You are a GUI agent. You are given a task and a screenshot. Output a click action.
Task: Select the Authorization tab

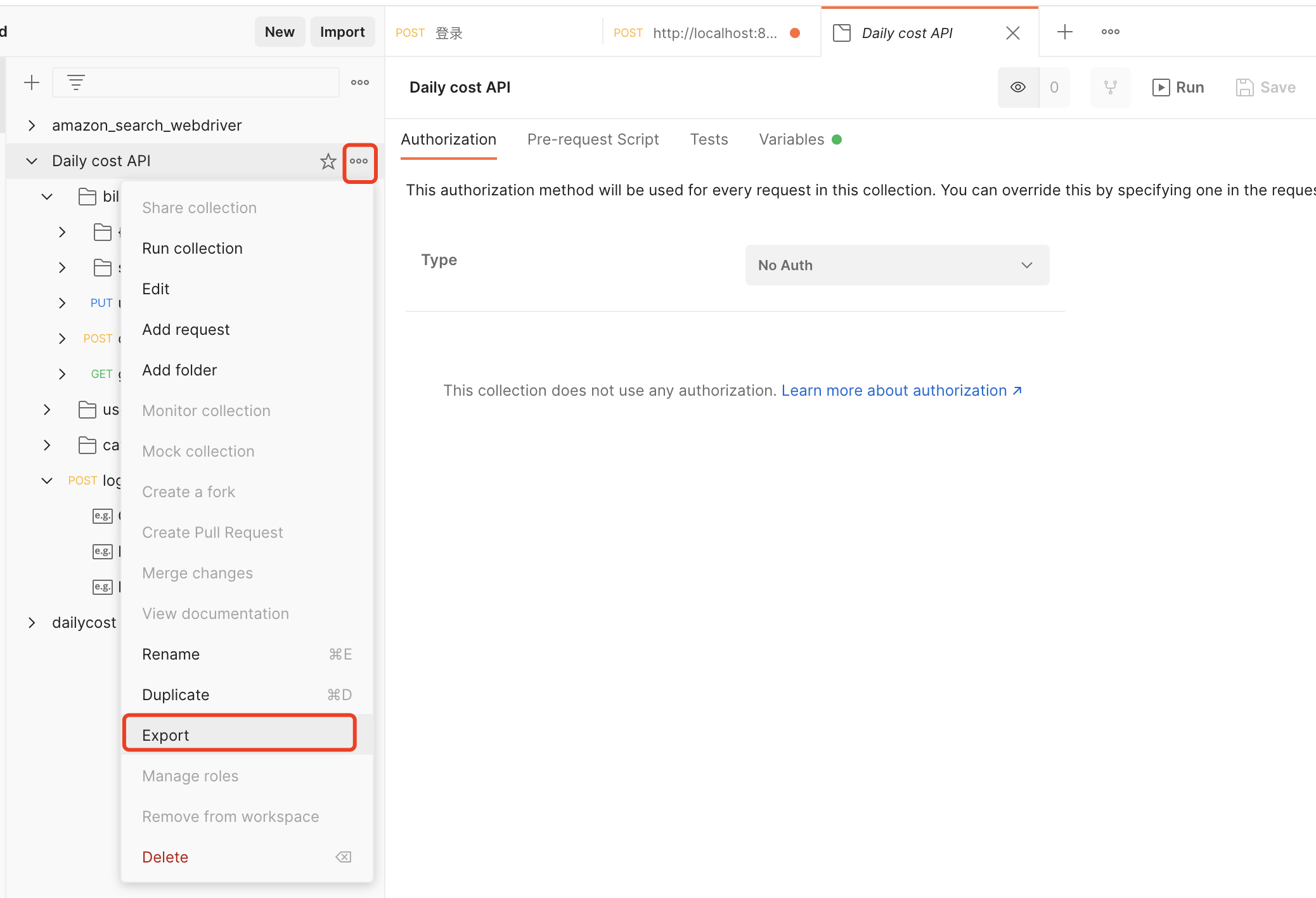(449, 139)
